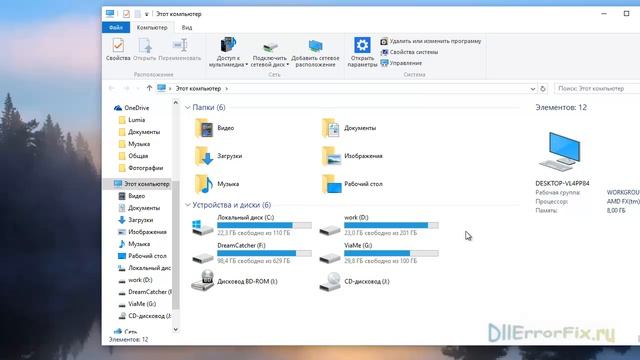The height and width of the screenshot is (360, 640).
Task: Open the Свойства ribbon button
Action: (118, 49)
